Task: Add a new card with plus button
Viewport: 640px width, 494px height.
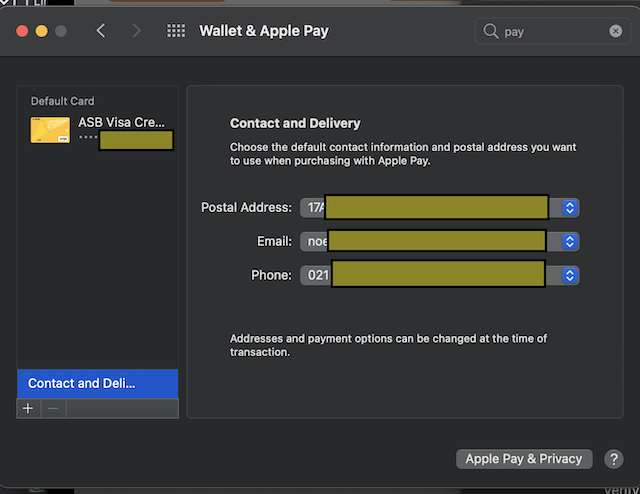Action: point(28,408)
